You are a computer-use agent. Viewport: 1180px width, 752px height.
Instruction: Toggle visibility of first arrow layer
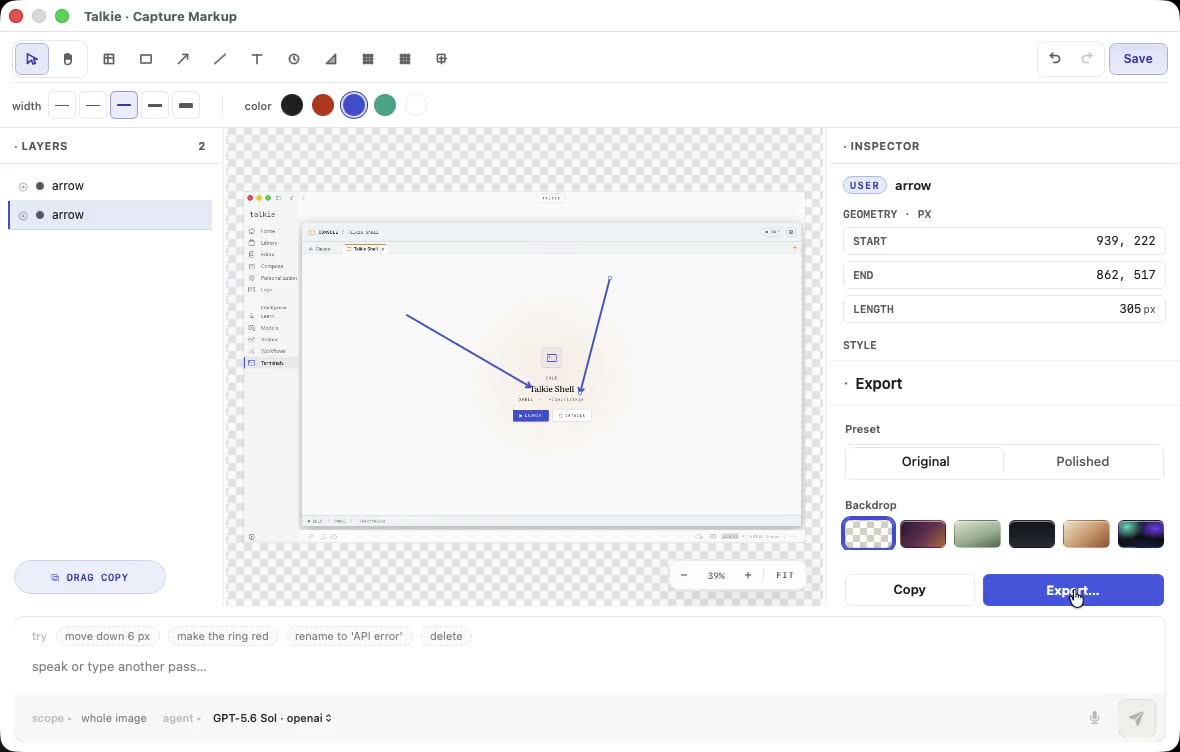[x=23, y=186]
